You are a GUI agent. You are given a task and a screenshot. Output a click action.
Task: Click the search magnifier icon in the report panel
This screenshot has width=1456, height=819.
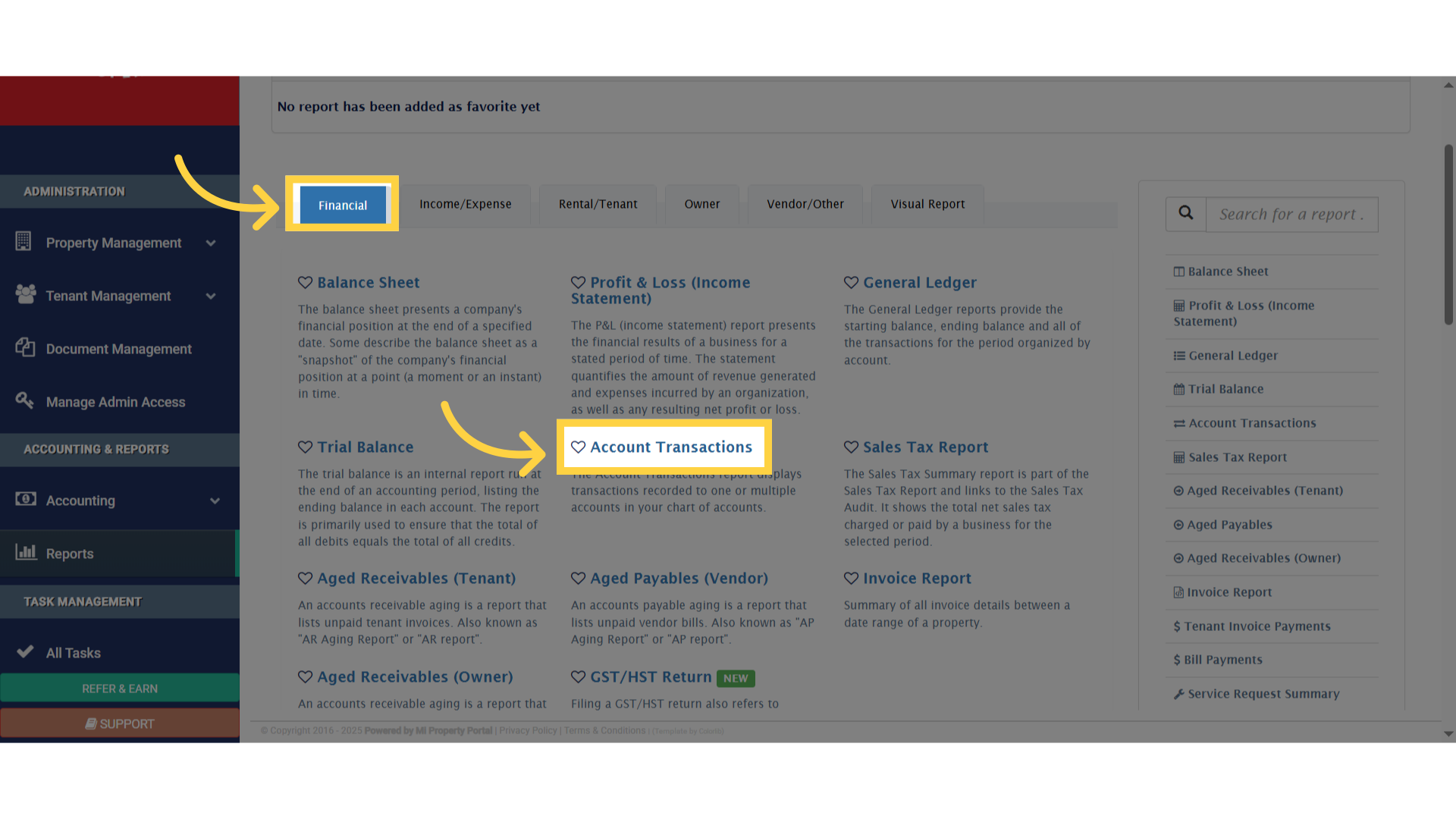1185,213
